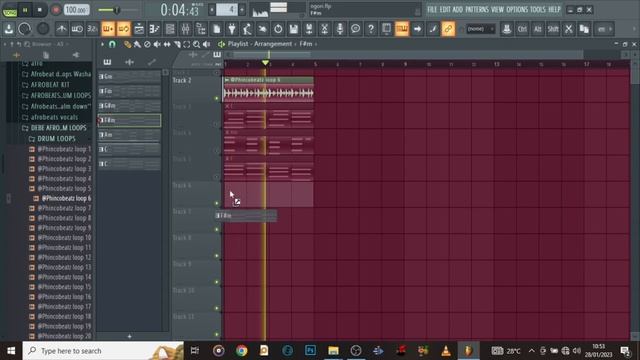
Task: Toggle playlist magnet snap icon
Action: point(112,44)
